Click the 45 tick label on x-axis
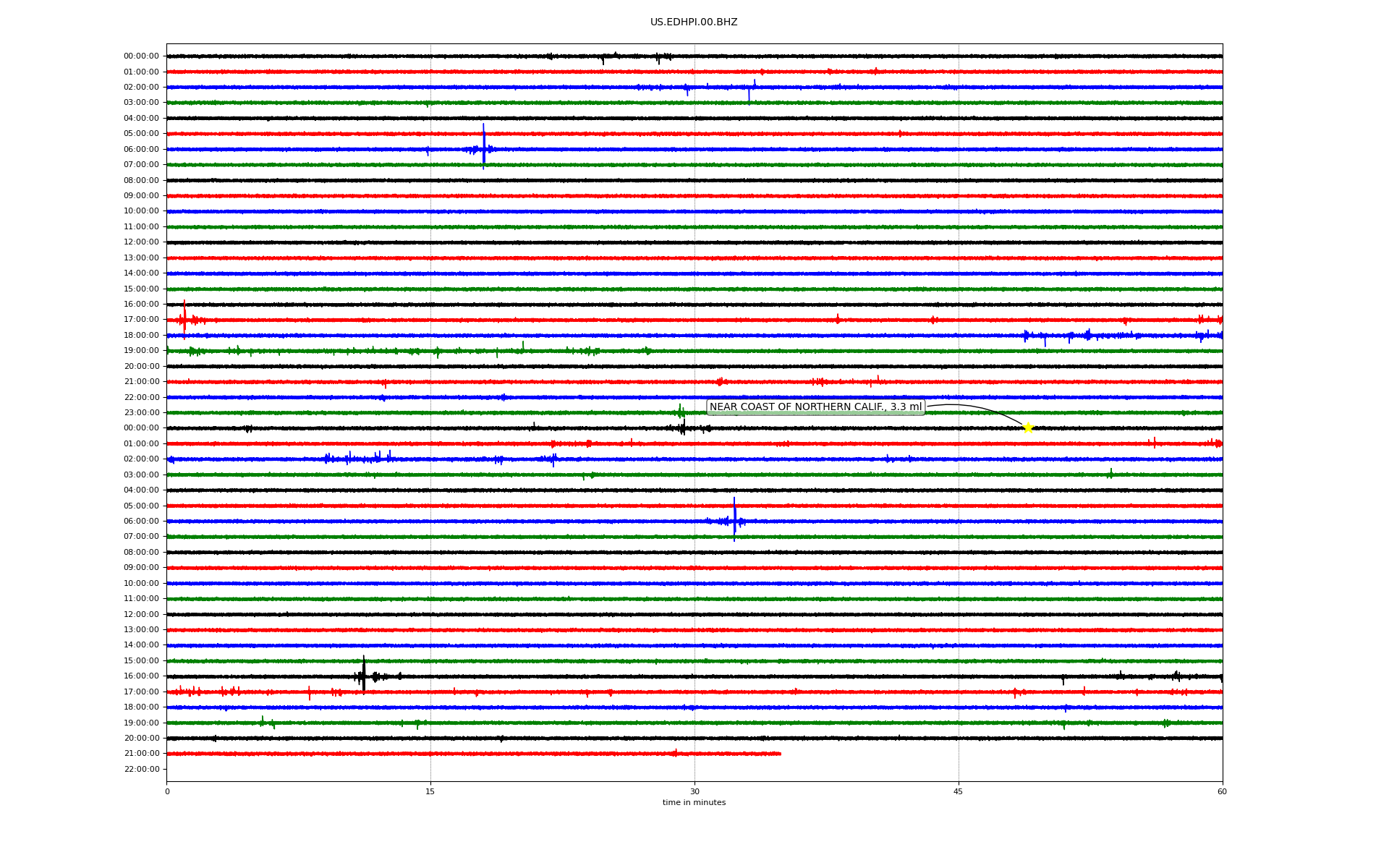 click(959, 791)
